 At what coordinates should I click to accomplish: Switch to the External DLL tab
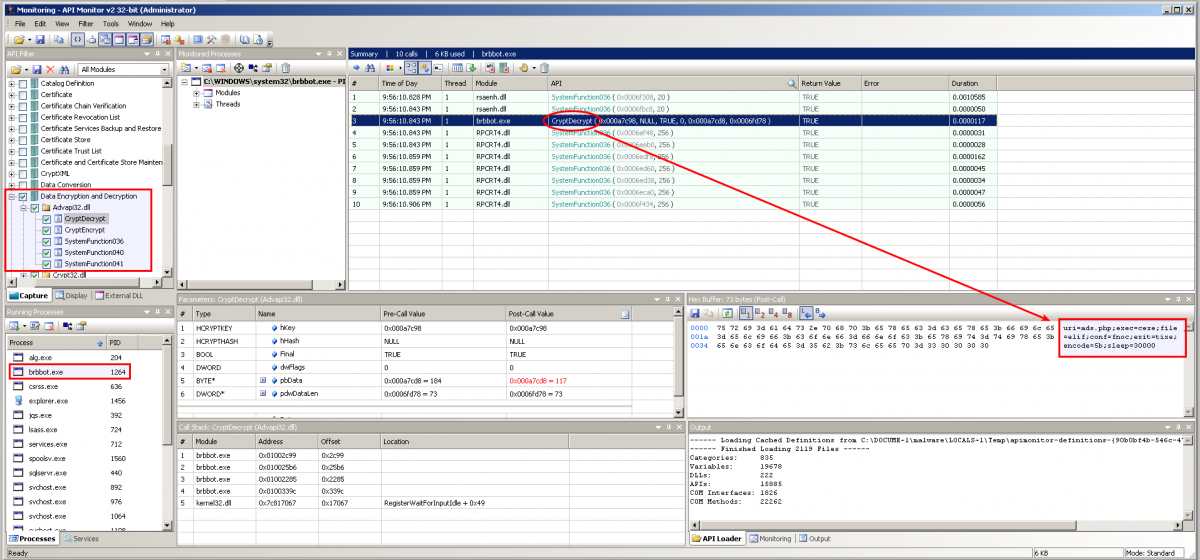point(121,295)
